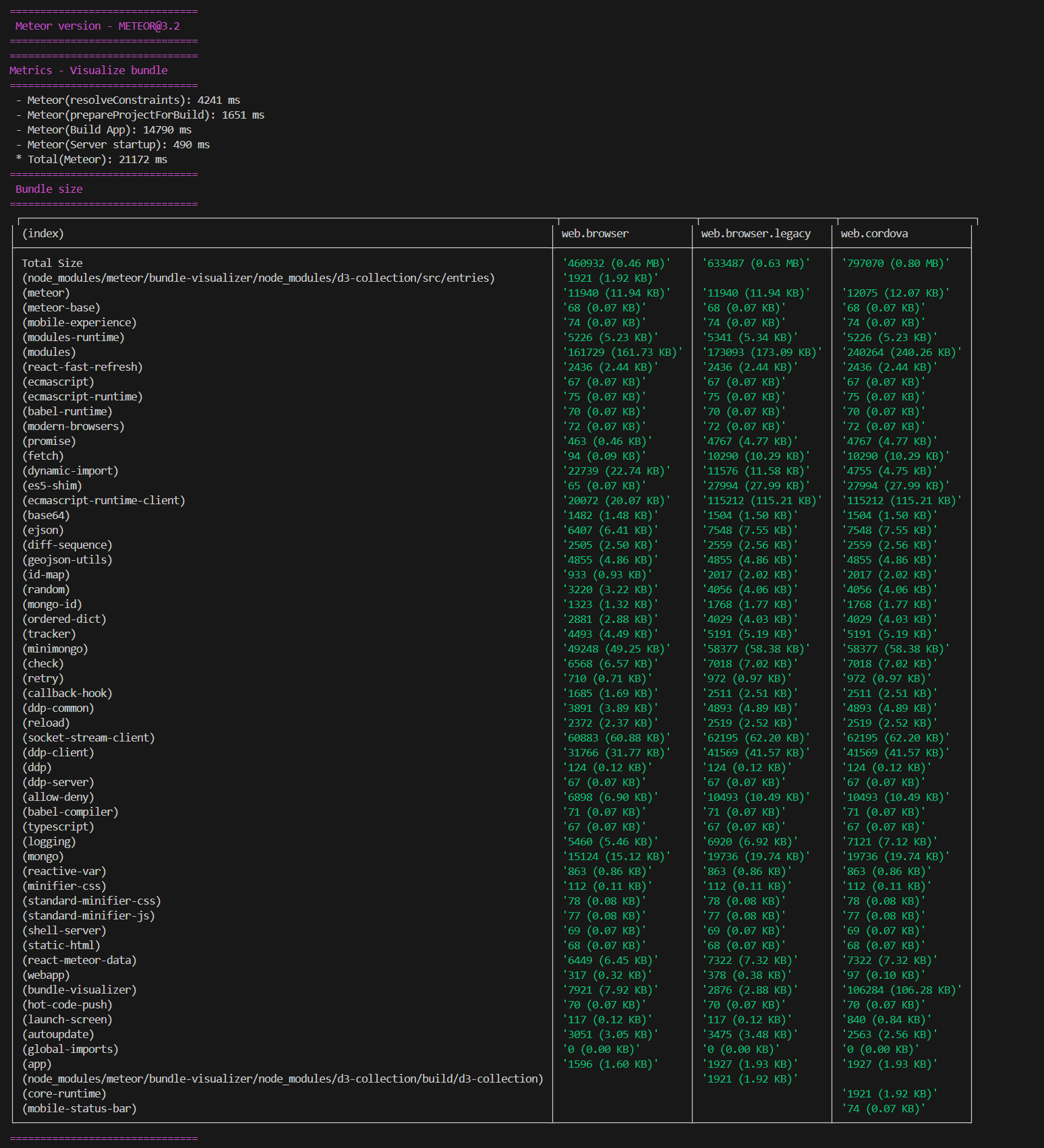Screen dimensions: 1044x1148
Task: Click the '(react-meteor-data)' row label
Action: point(80,960)
